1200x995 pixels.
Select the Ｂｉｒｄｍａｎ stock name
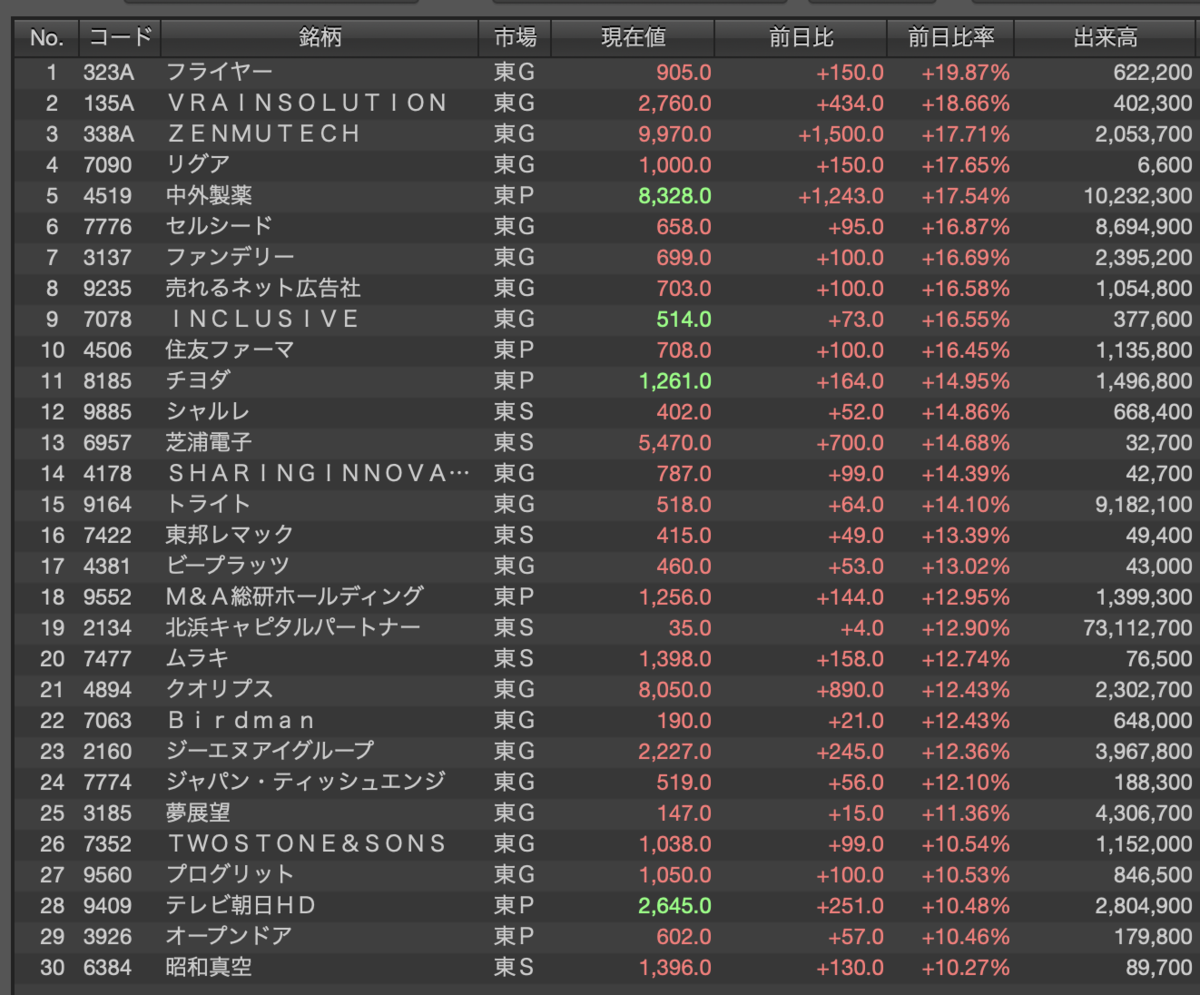click(241, 720)
